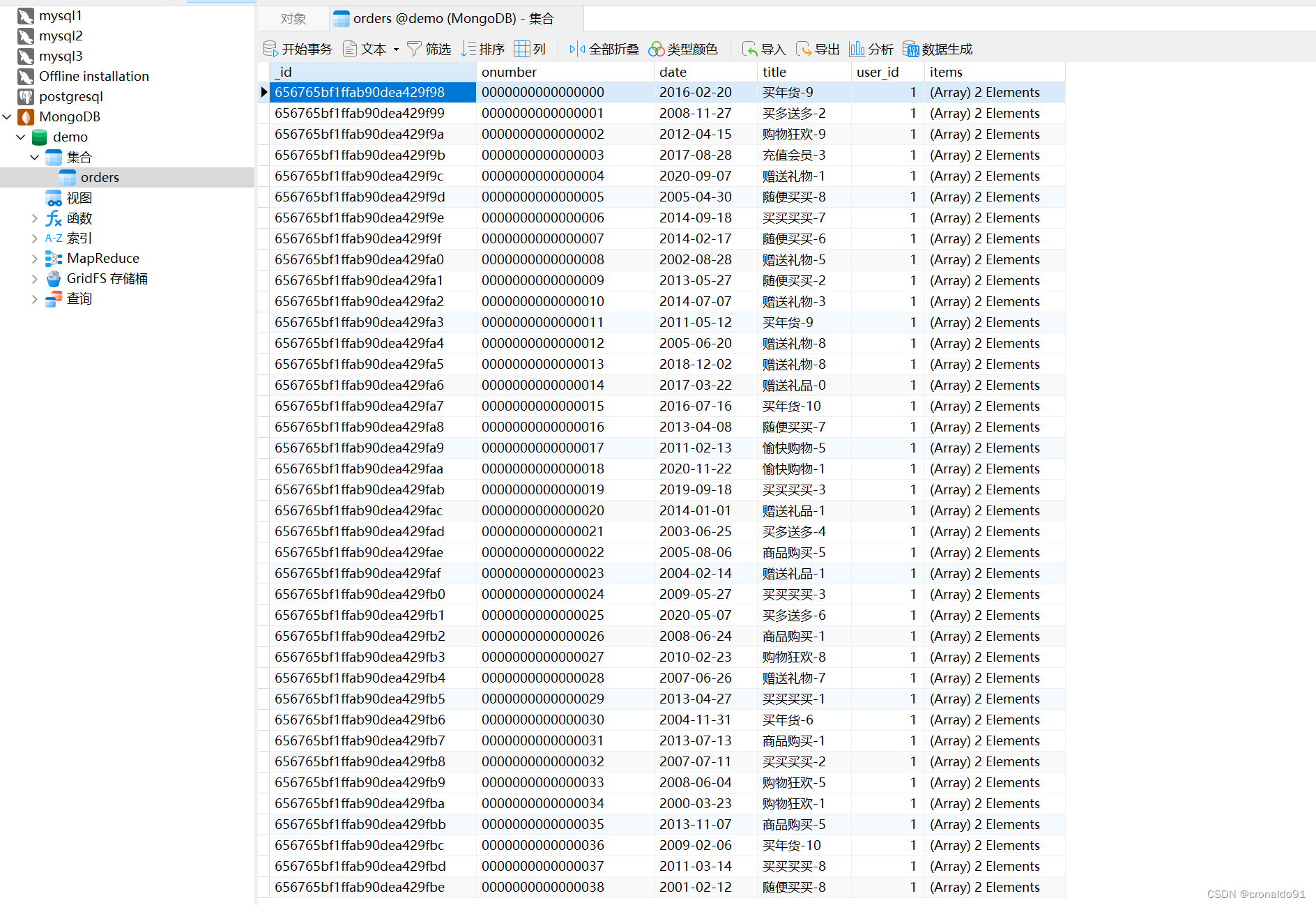Image resolution: width=1316 pixels, height=905 pixels.
Task: Collapse the demo database node
Action: [x=21, y=137]
